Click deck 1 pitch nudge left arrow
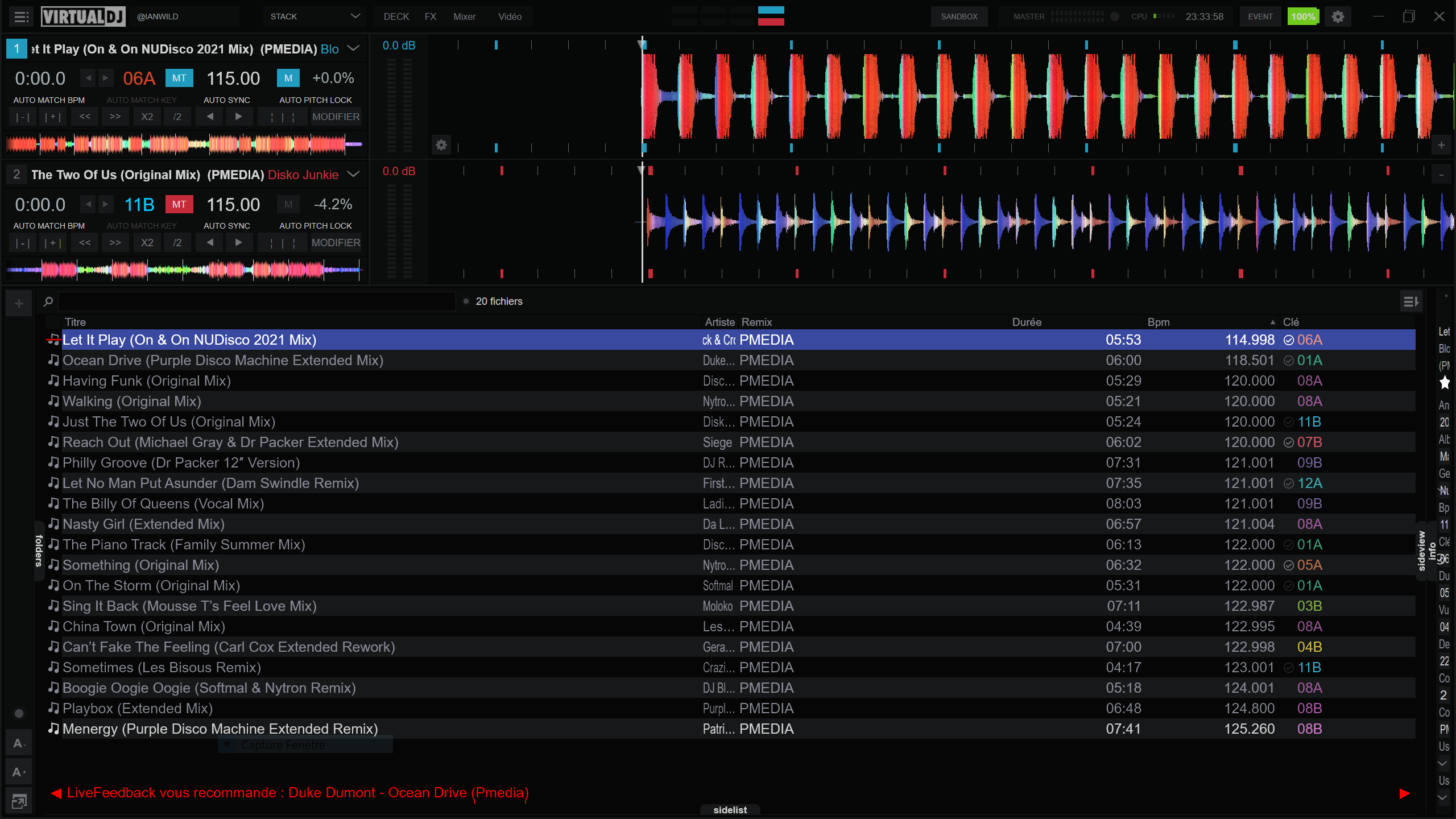 (x=210, y=117)
